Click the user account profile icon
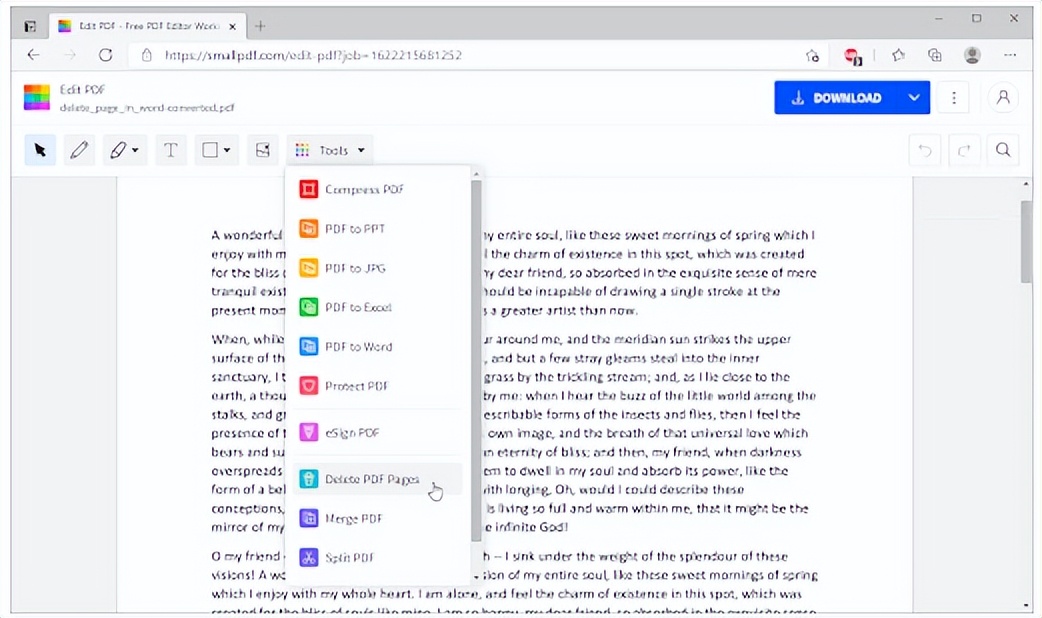1042x618 pixels. [1003, 97]
